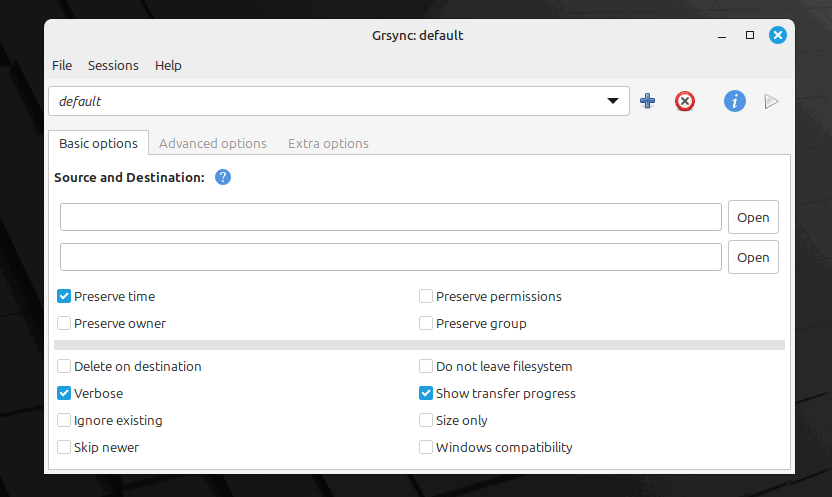Click into the destination path field
Image resolution: width=832 pixels, height=497 pixels.
(x=390, y=257)
